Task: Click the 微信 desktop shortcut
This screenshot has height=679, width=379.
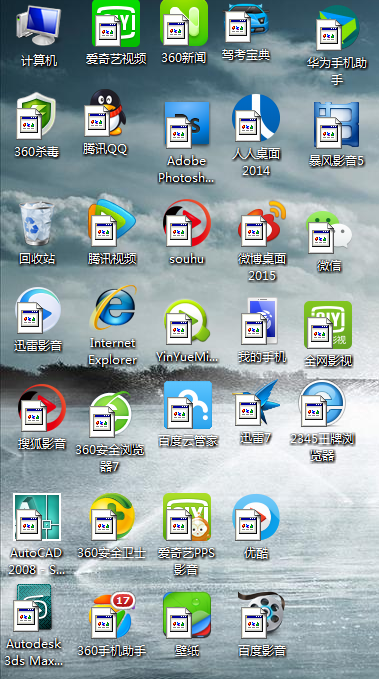Action: (x=329, y=233)
